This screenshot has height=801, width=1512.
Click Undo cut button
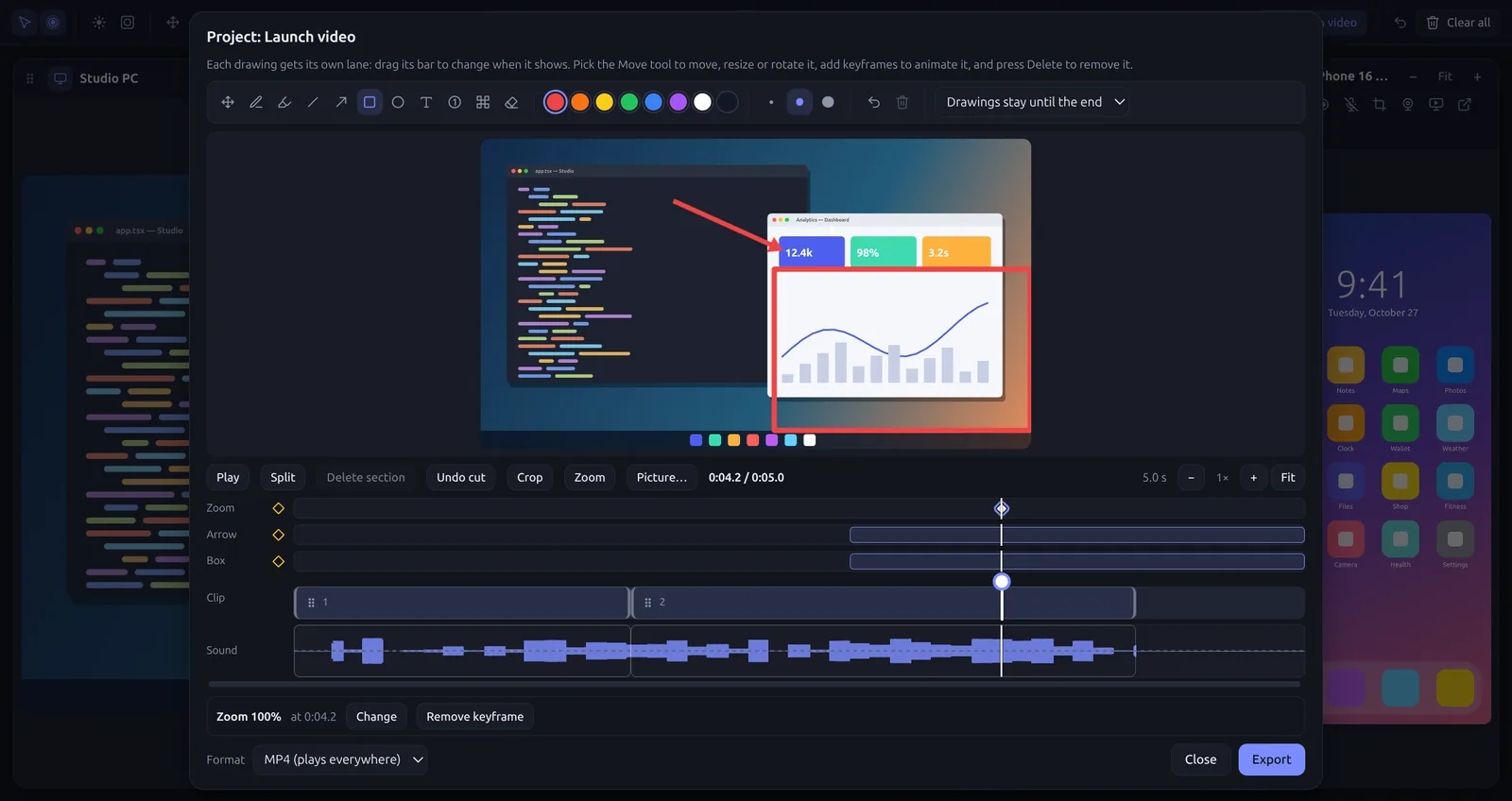pos(461,478)
